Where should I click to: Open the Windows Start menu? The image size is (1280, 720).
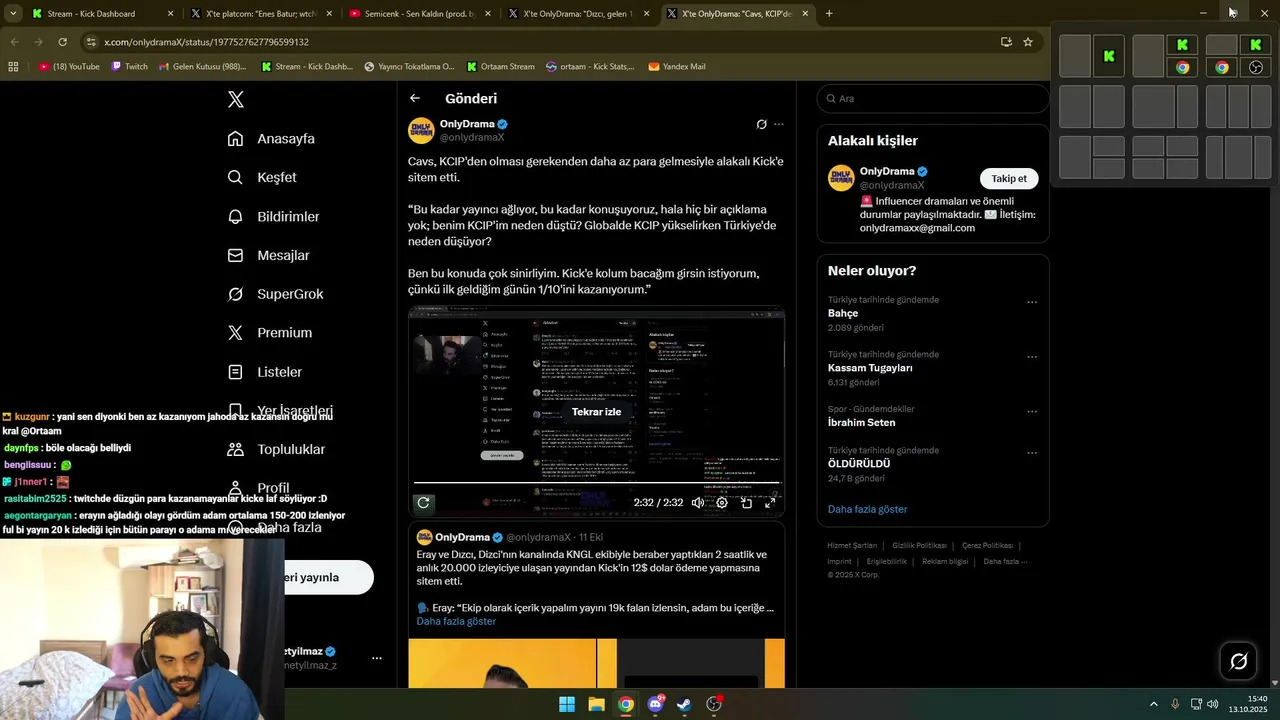(x=567, y=704)
